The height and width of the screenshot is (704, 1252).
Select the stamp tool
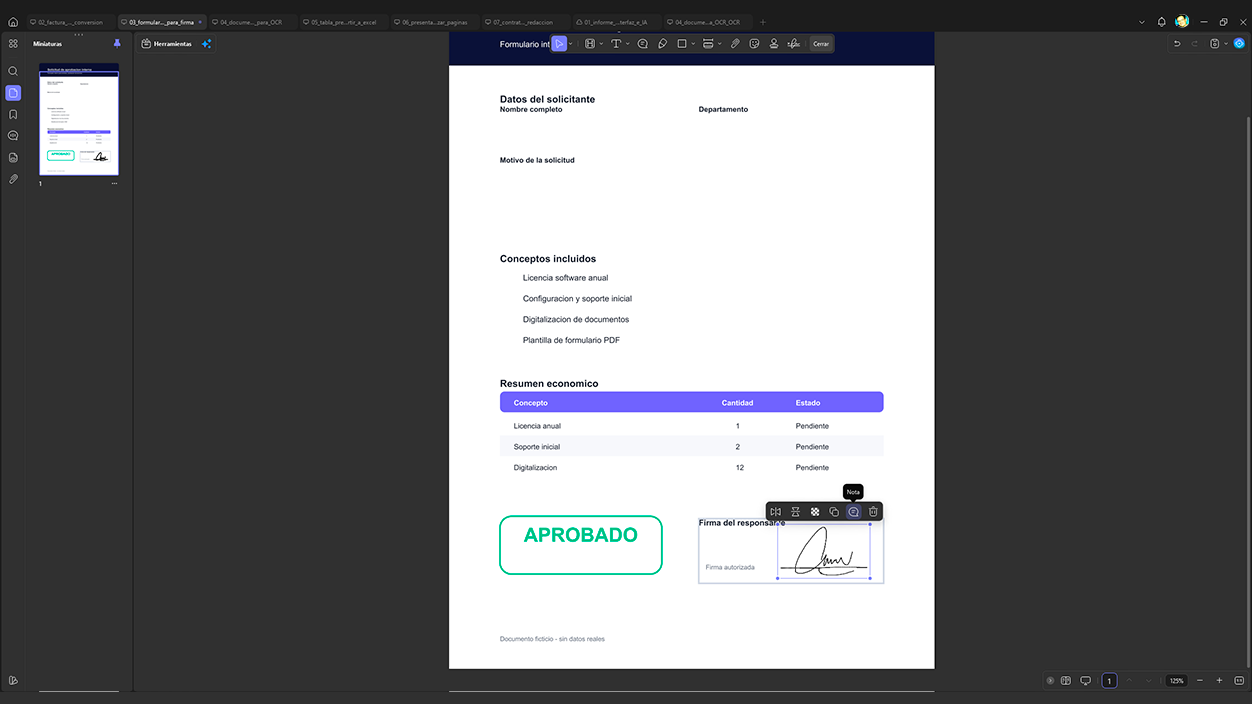pos(774,44)
